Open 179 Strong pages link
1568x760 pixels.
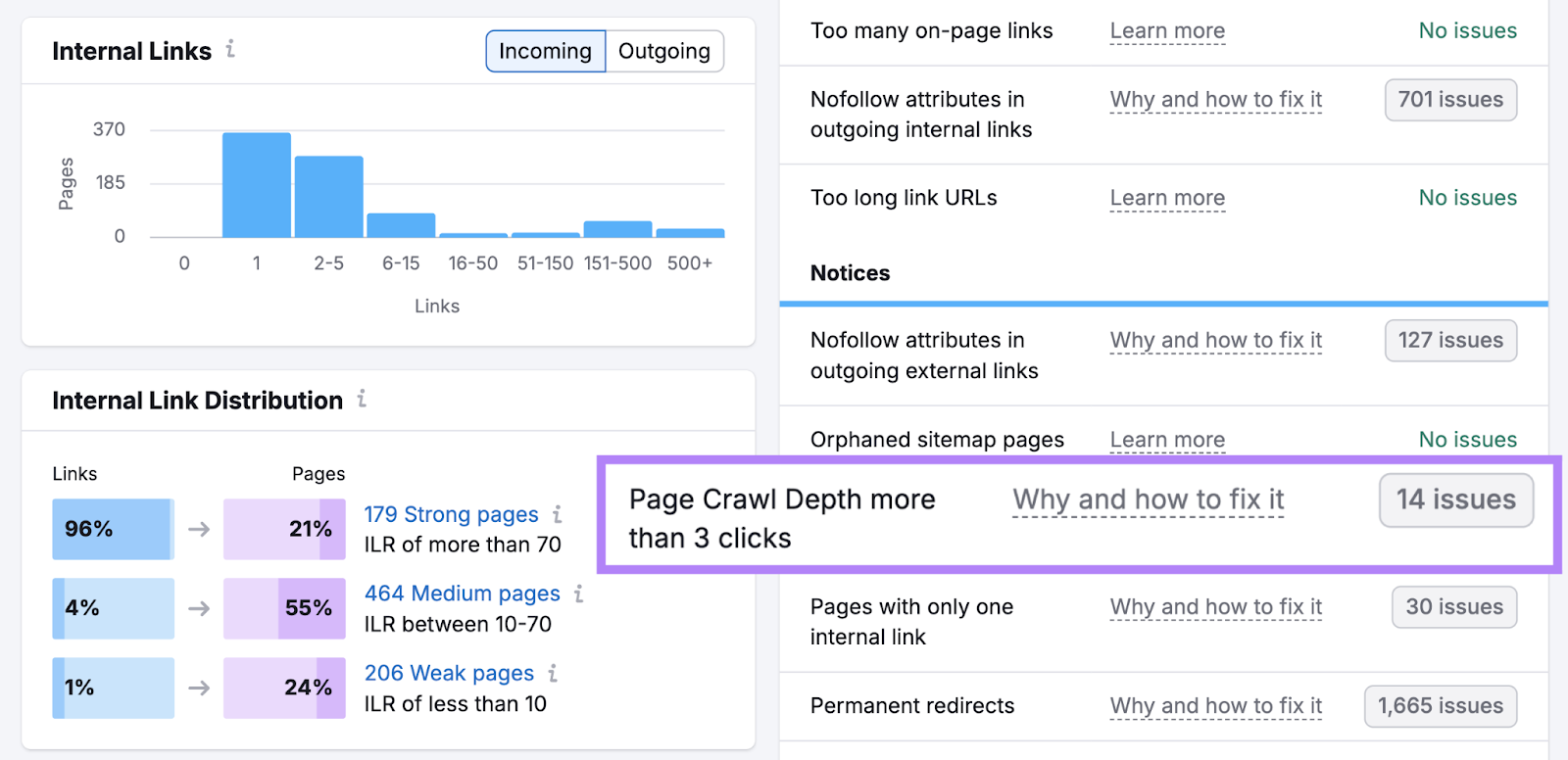[x=451, y=514]
